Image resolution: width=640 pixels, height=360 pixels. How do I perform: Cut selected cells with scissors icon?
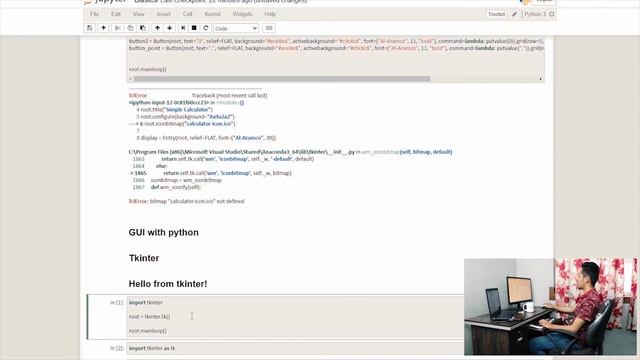117,28
